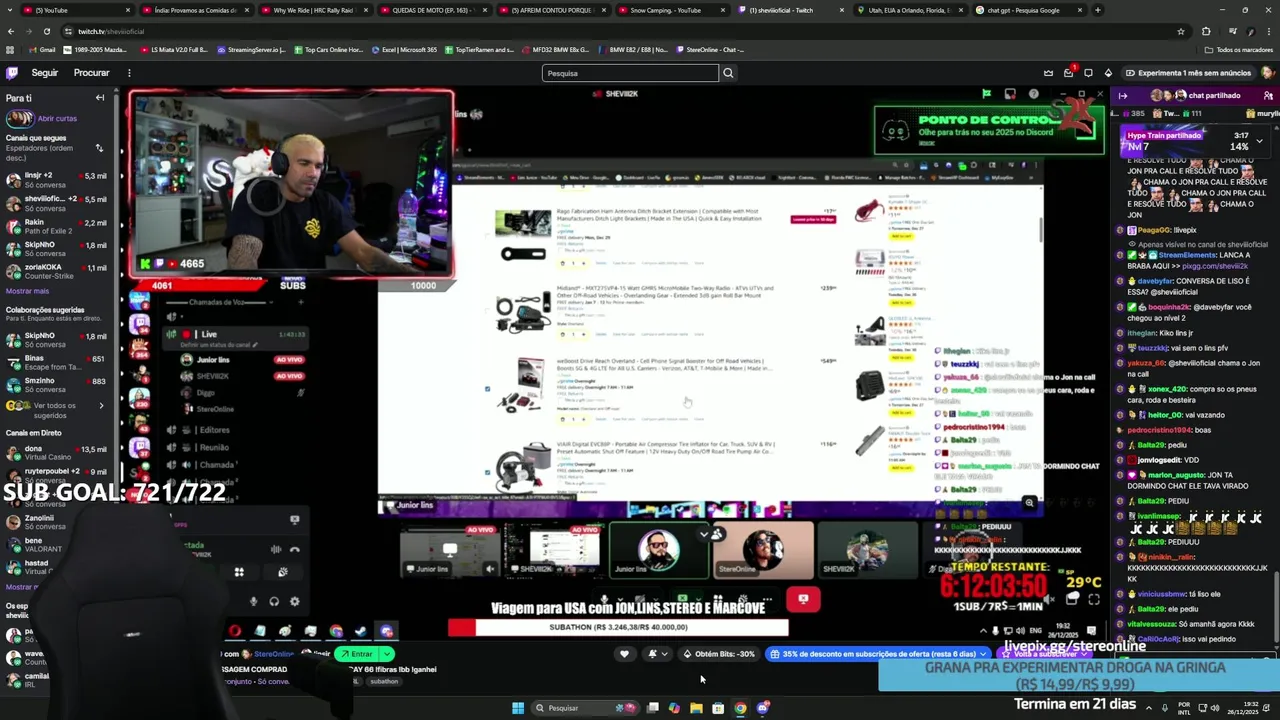Open Google Chrome from taskbar
This screenshot has width=1280, height=720.
tap(740, 708)
